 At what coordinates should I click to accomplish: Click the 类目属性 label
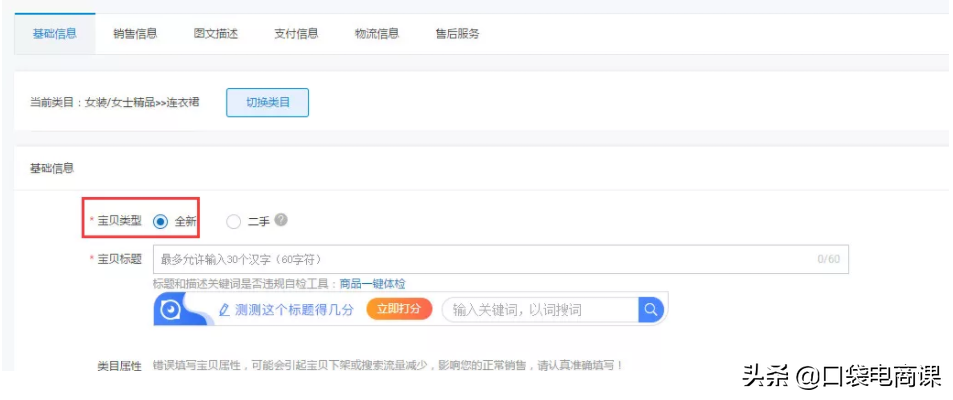click(119, 366)
